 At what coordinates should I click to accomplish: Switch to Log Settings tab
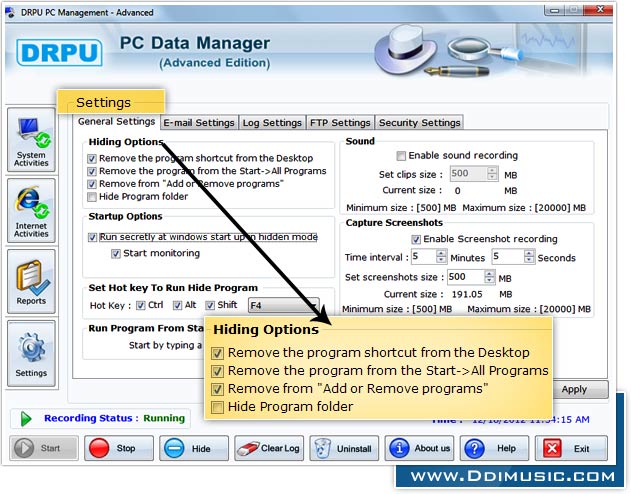point(272,123)
